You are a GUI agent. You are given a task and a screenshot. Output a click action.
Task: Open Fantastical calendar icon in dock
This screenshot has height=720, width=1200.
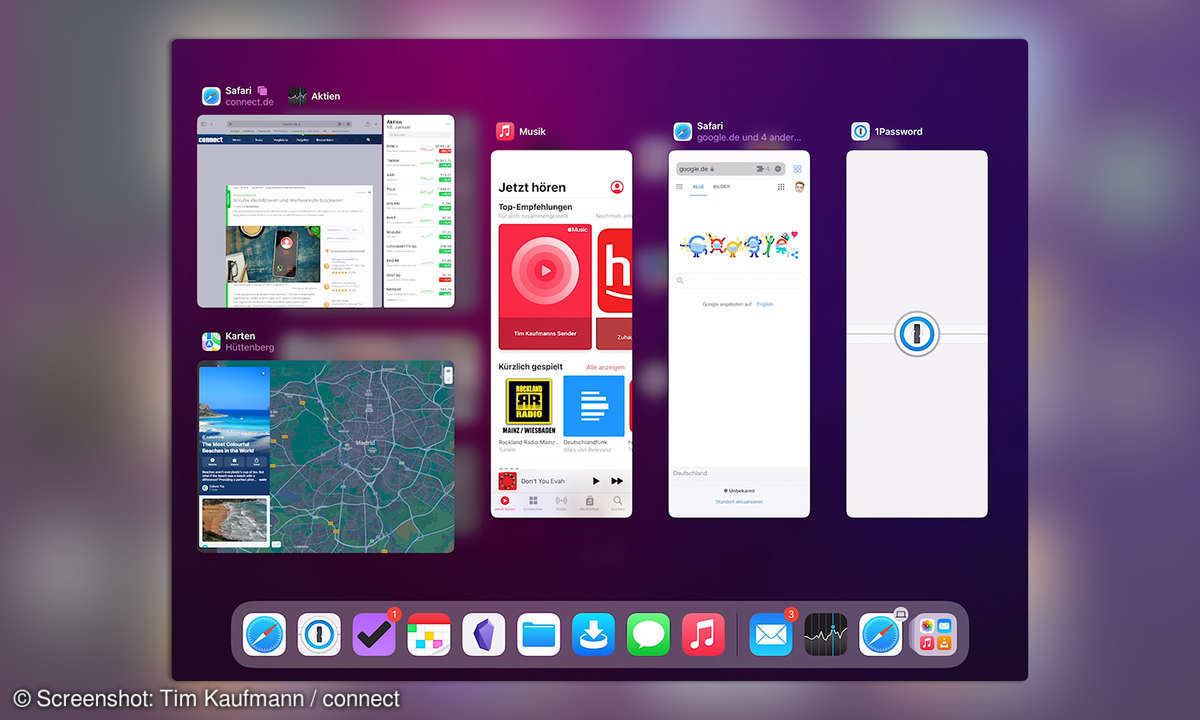[429, 635]
